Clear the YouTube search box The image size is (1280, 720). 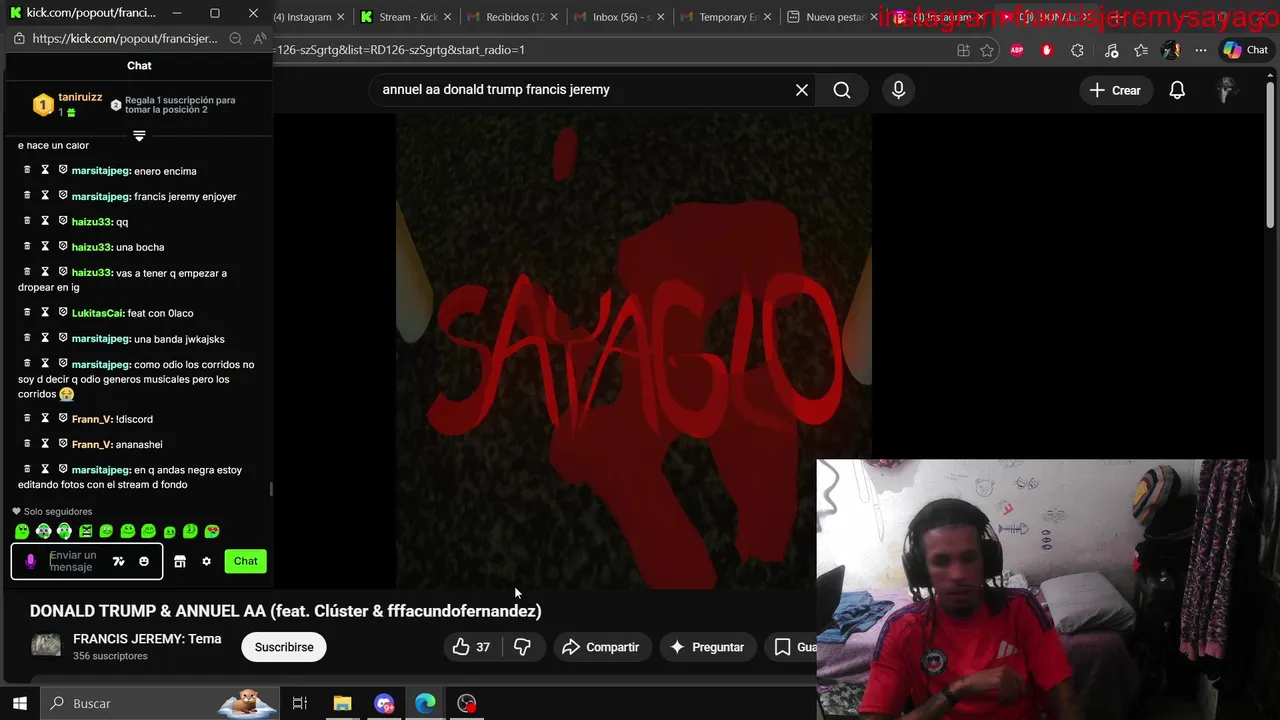(x=802, y=90)
